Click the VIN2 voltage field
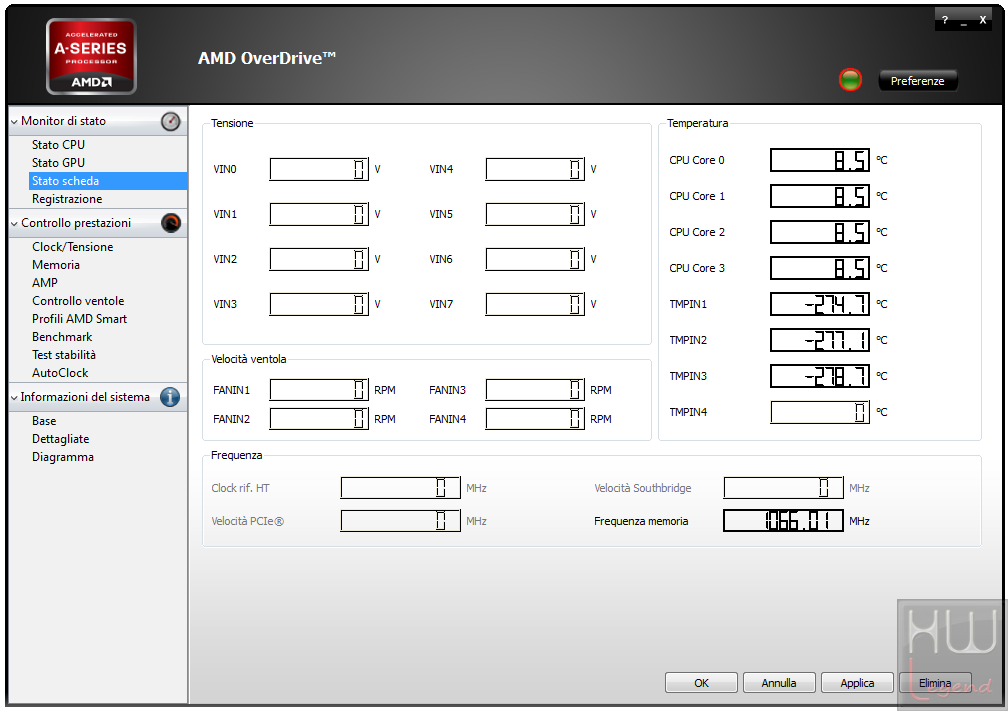Viewport: 1008px width, 711px height. point(319,259)
